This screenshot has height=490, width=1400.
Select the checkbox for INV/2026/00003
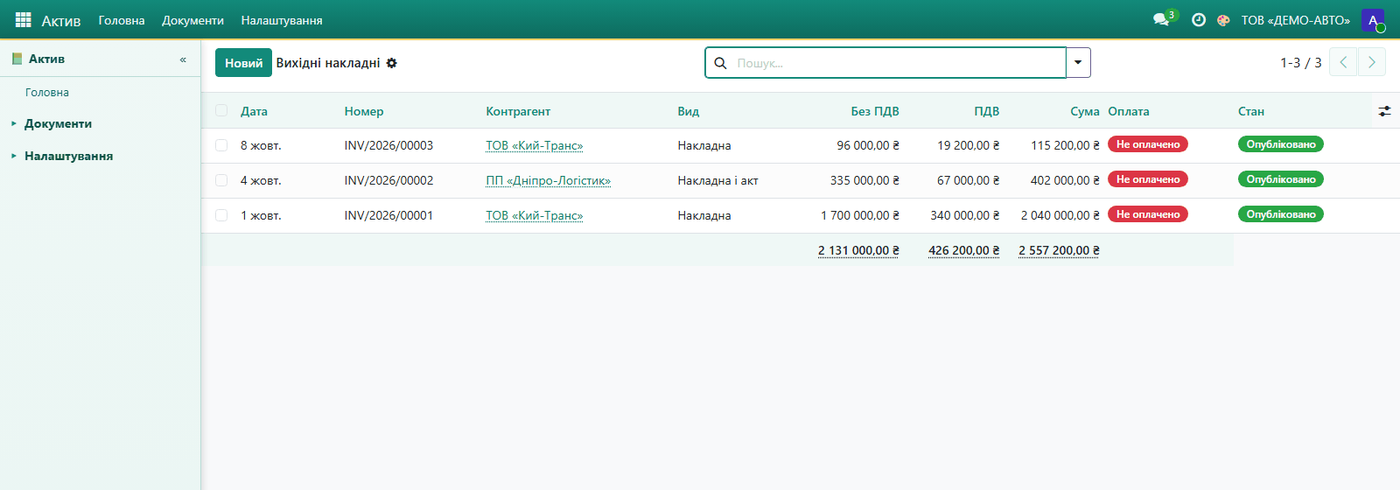tap(221, 145)
